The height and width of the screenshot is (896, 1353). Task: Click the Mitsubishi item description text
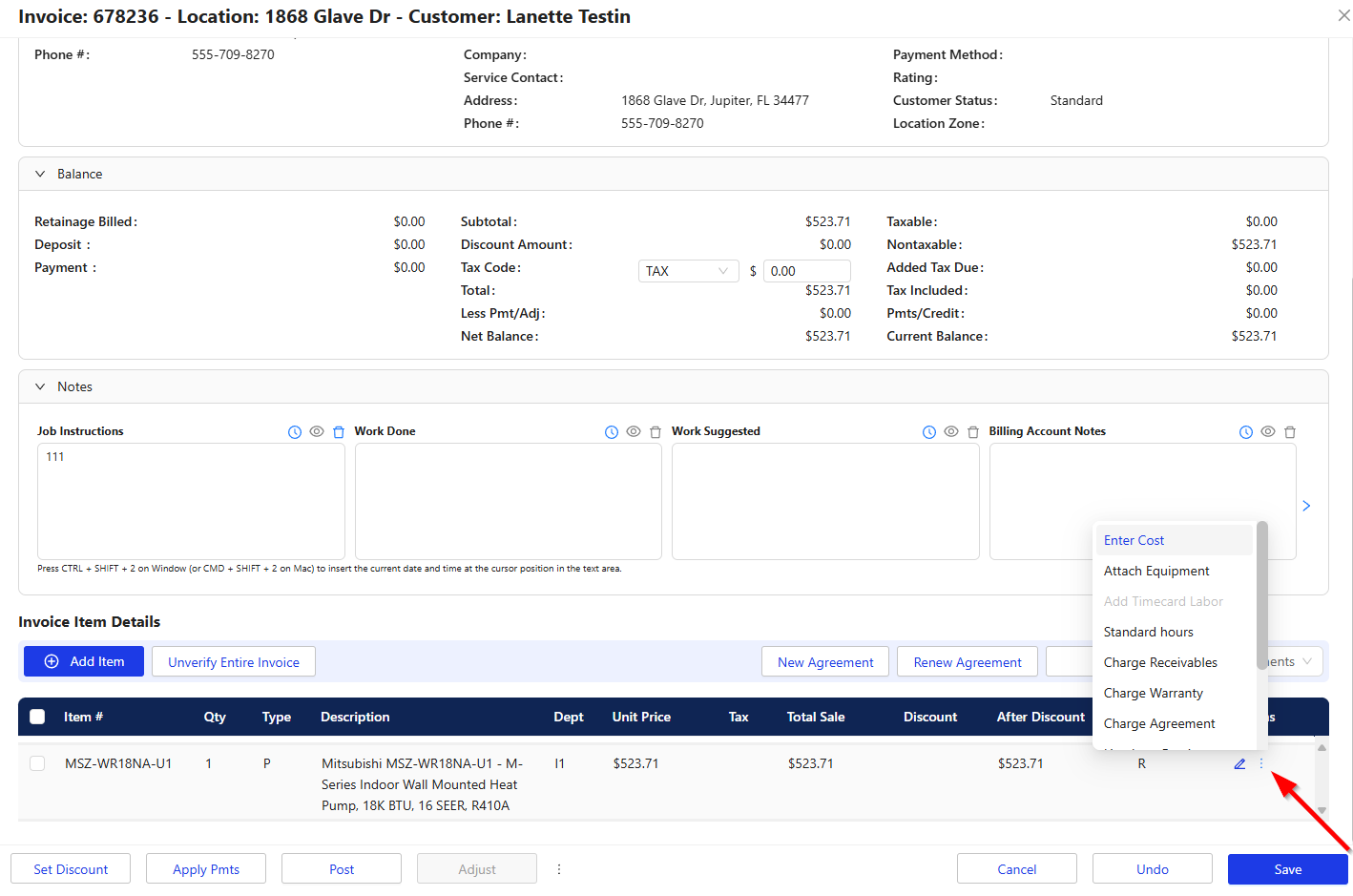(422, 784)
